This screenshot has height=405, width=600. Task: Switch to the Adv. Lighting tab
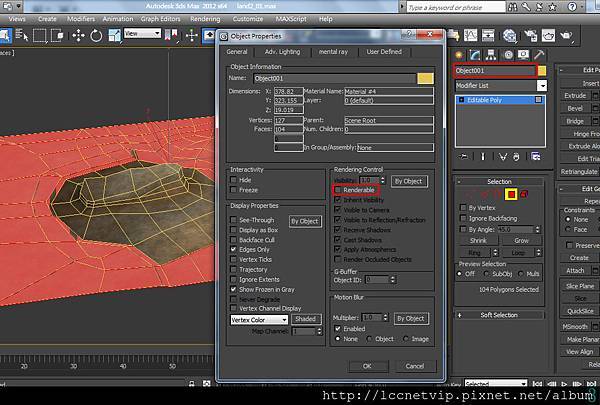pos(283,52)
